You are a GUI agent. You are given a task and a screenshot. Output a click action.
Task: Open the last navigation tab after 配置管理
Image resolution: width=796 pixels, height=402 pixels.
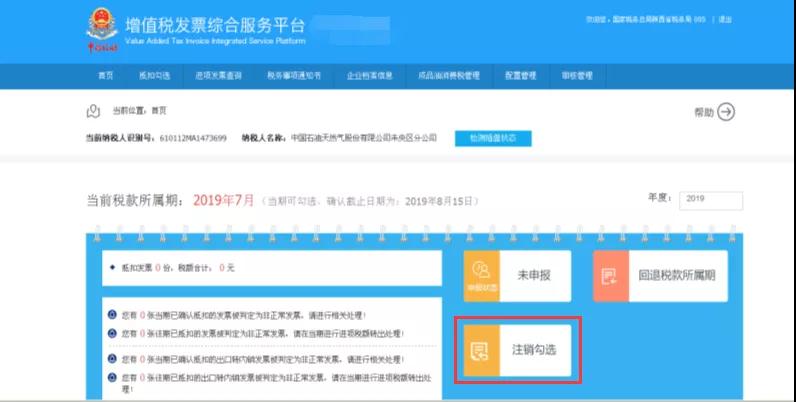tap(577, 76)
